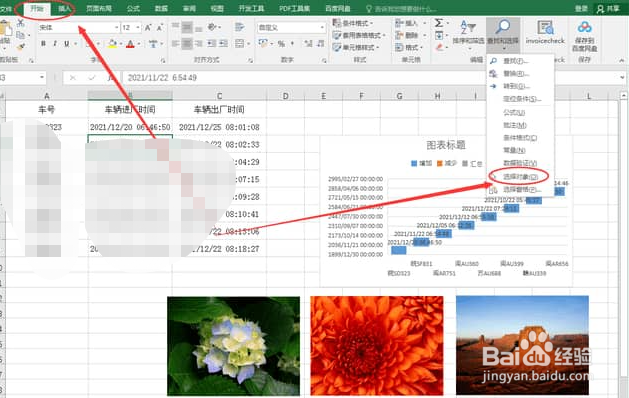This screenshot has height=398, width=629.
Task: Switch to the 数据 (Data) tab
Action: (x=161, y=8)
